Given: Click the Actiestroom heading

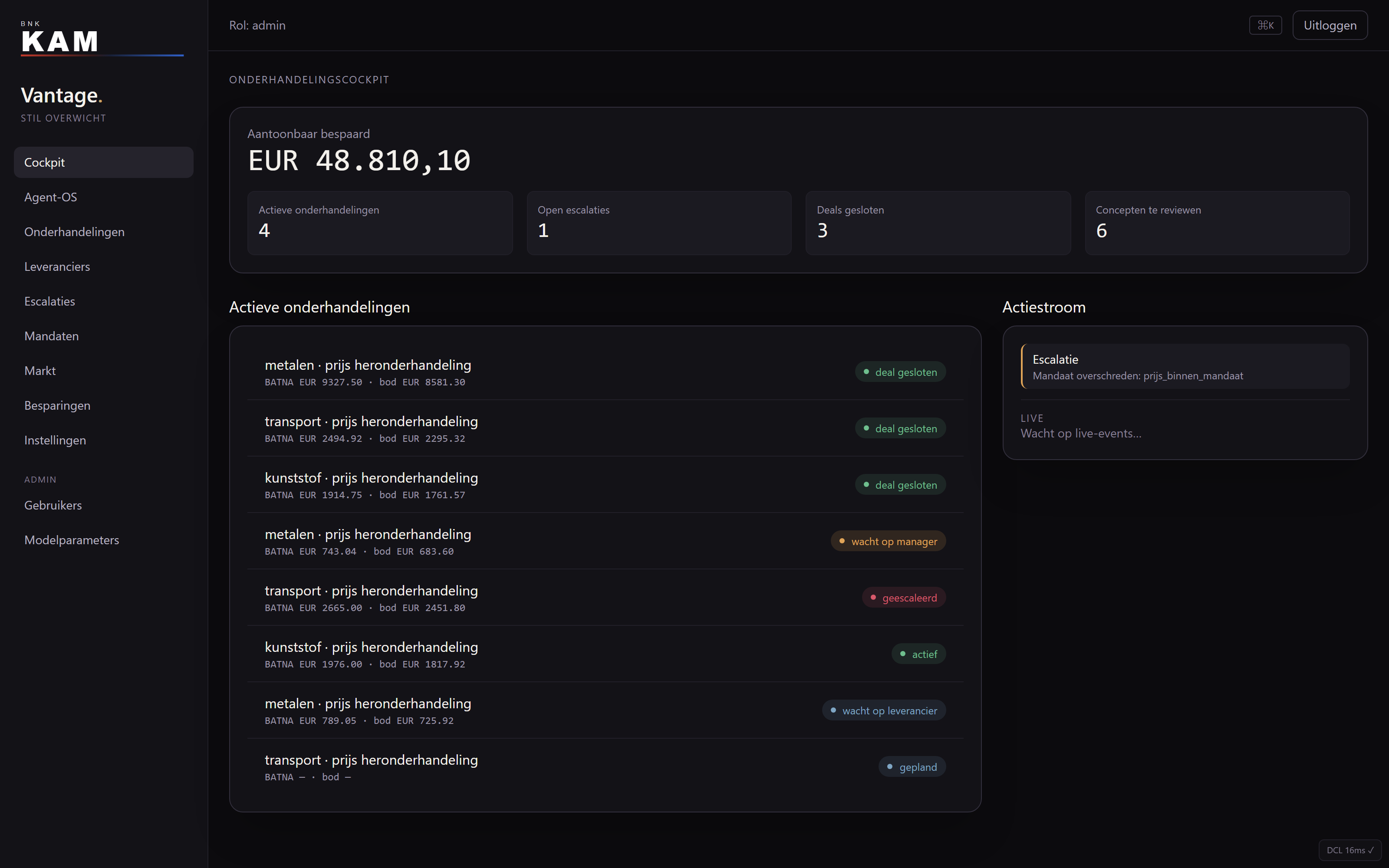Looking at the screenshot, I should [x=1043, y=307].
